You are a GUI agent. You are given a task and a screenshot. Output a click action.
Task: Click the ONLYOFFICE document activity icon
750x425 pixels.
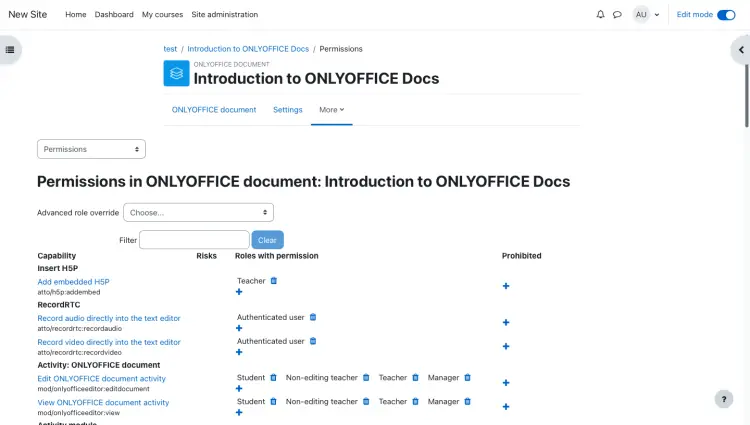point(176,73)
